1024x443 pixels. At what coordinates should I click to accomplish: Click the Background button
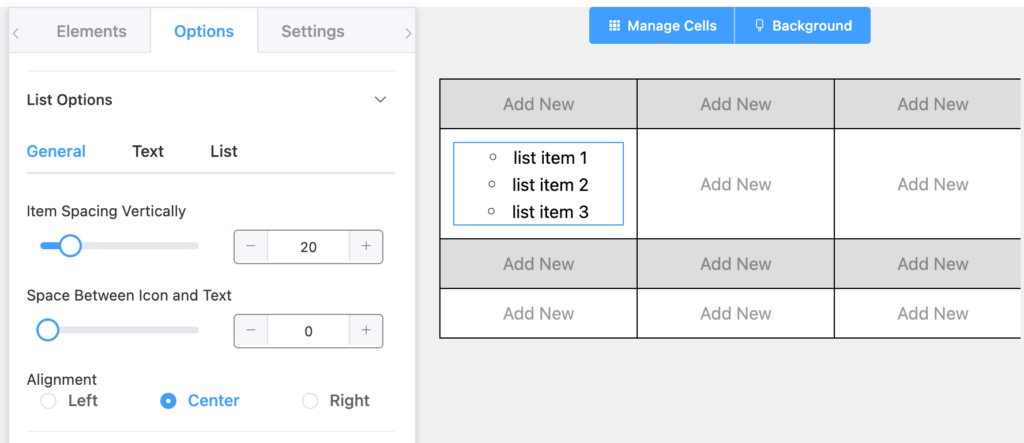click(803, 25)
